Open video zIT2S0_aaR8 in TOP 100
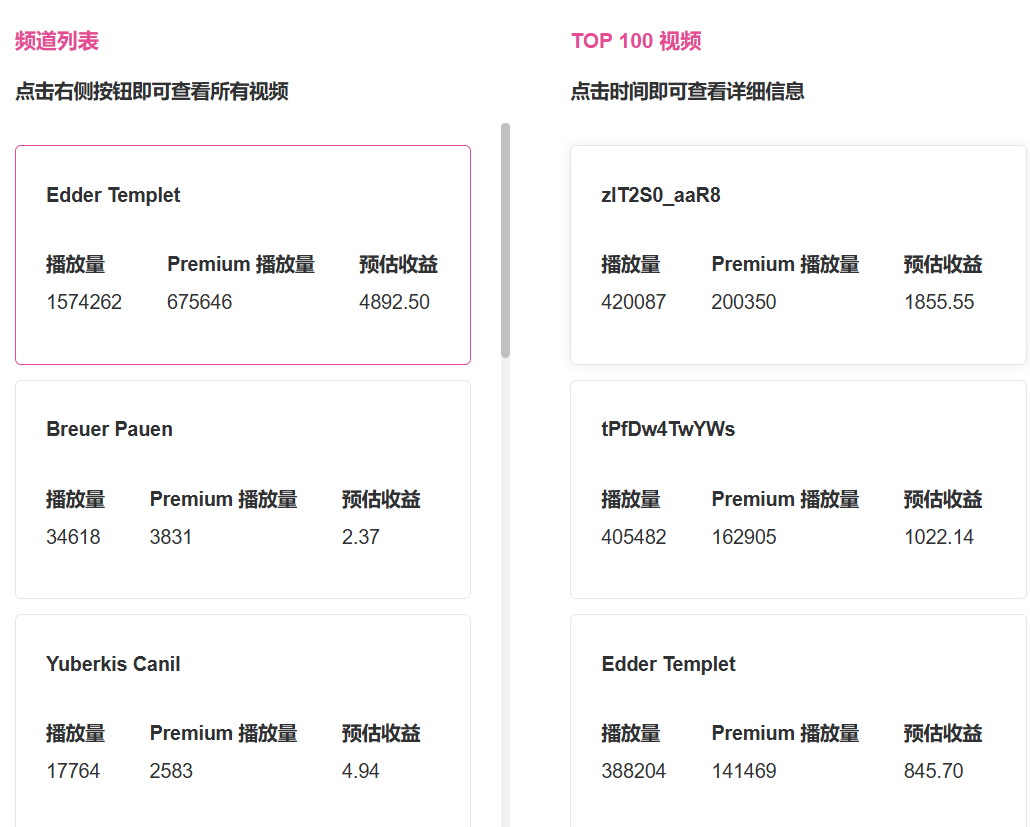Image resolution: width=1030 pixels, height=827 pixels. 661,195
